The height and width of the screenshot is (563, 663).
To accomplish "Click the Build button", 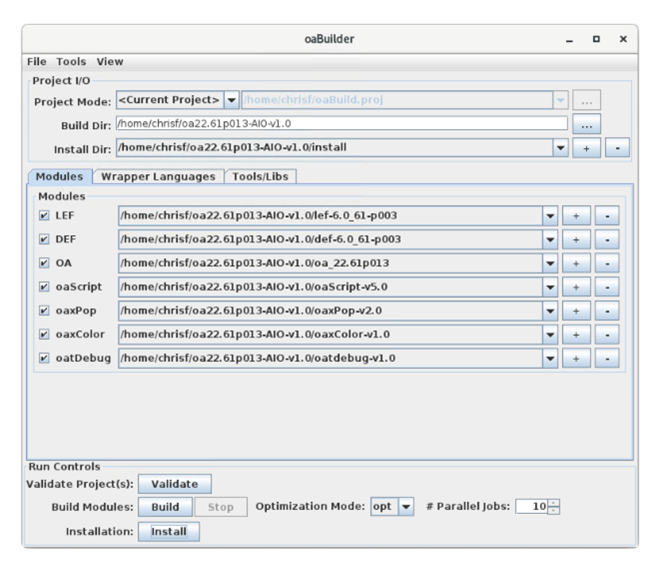I will pos(165,507).
